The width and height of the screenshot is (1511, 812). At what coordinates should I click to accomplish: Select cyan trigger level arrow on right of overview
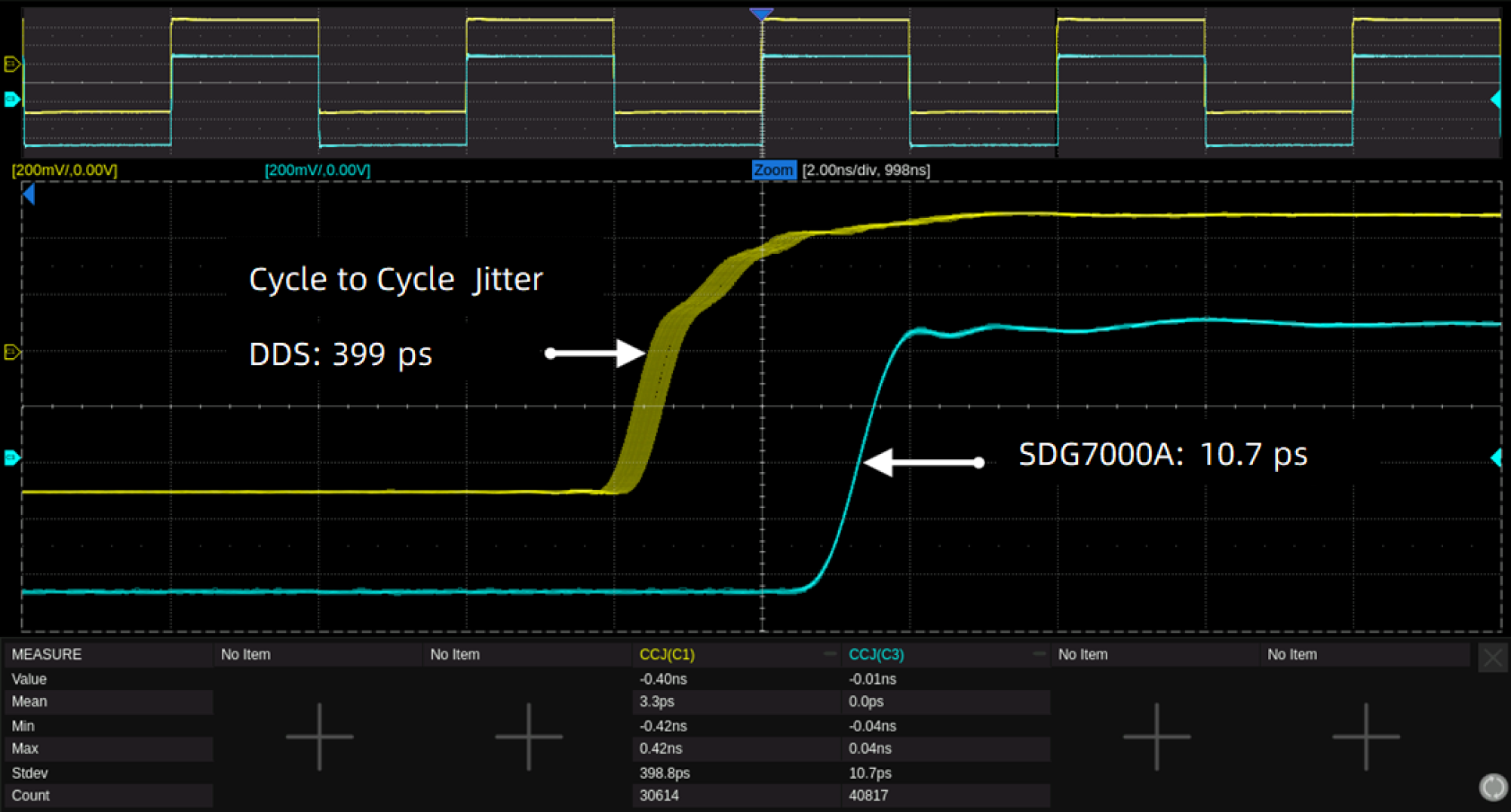tap(1496, 99)
